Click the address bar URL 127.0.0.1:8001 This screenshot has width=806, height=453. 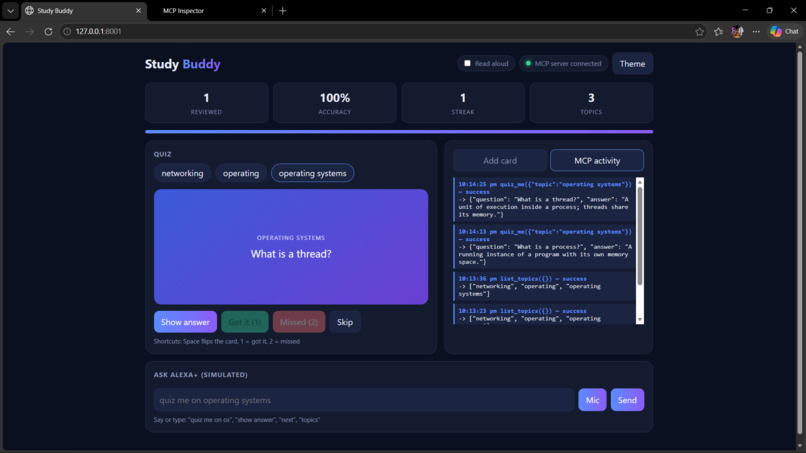tap(98, 31)
